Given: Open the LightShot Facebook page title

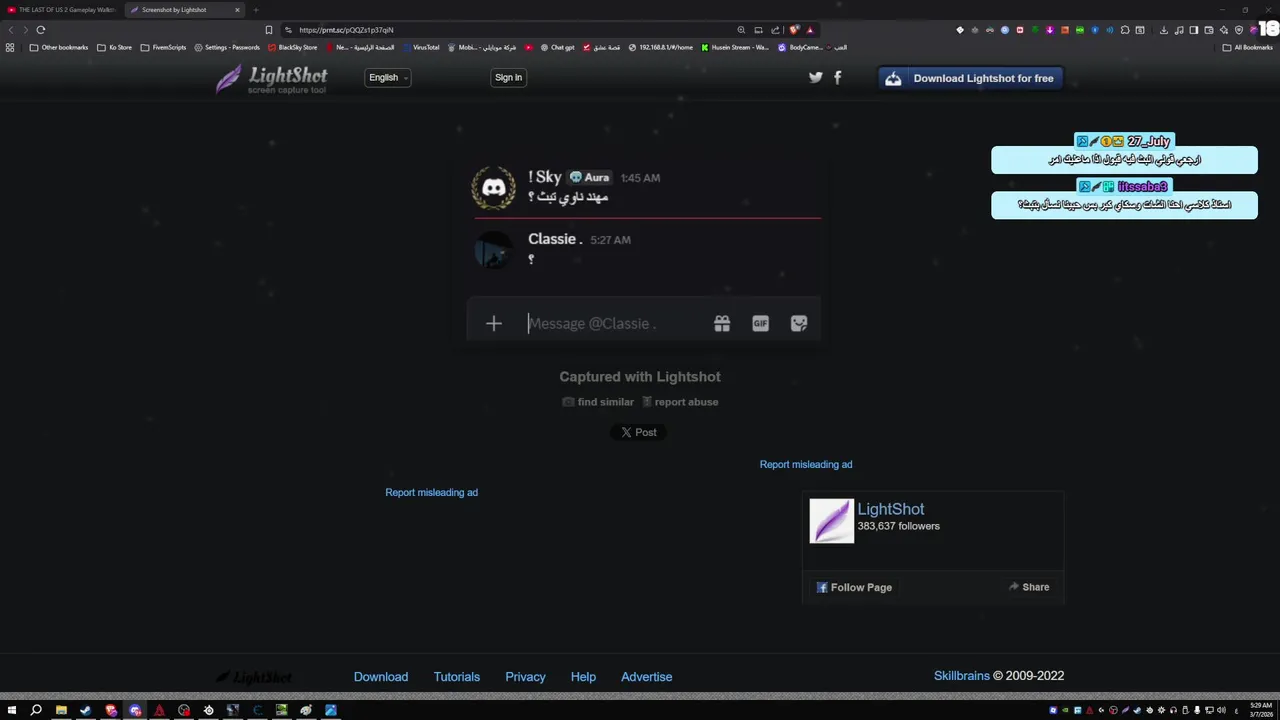Looking at the screenshot, I should pyautogui.click(x=891, y=509).
